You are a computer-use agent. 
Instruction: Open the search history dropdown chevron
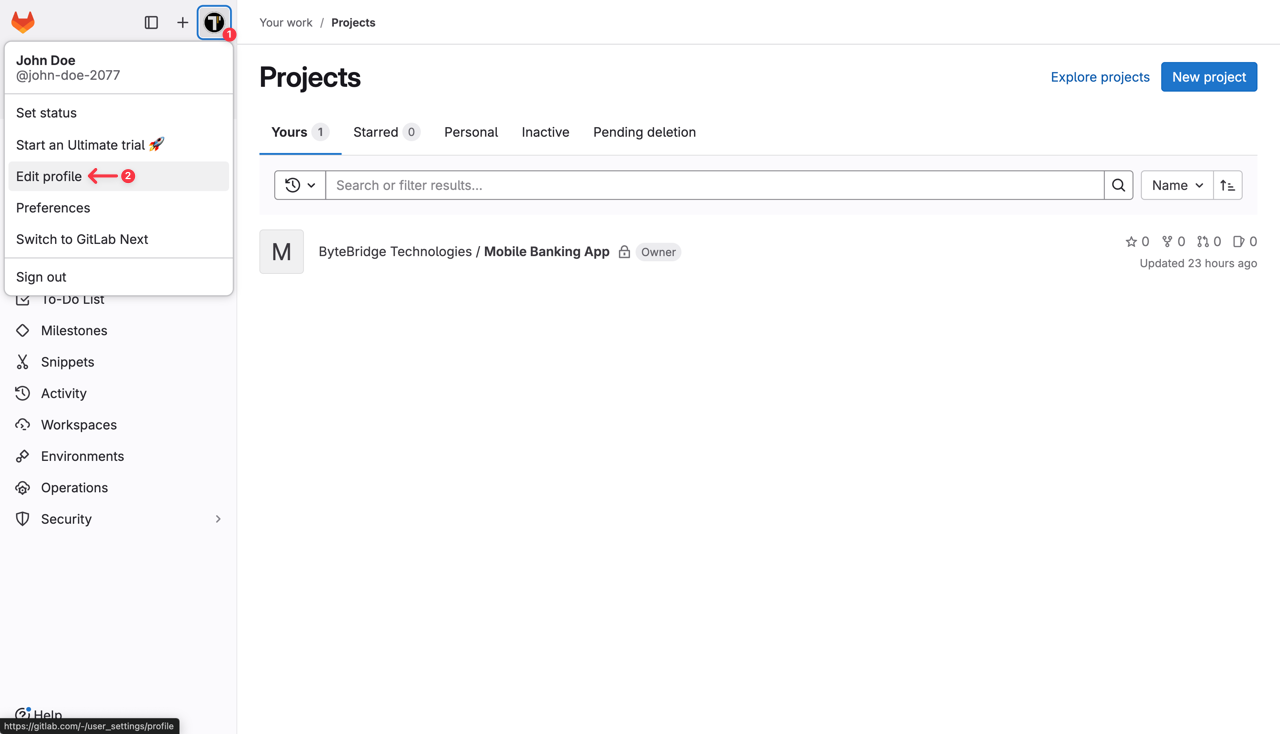(310, 185)
